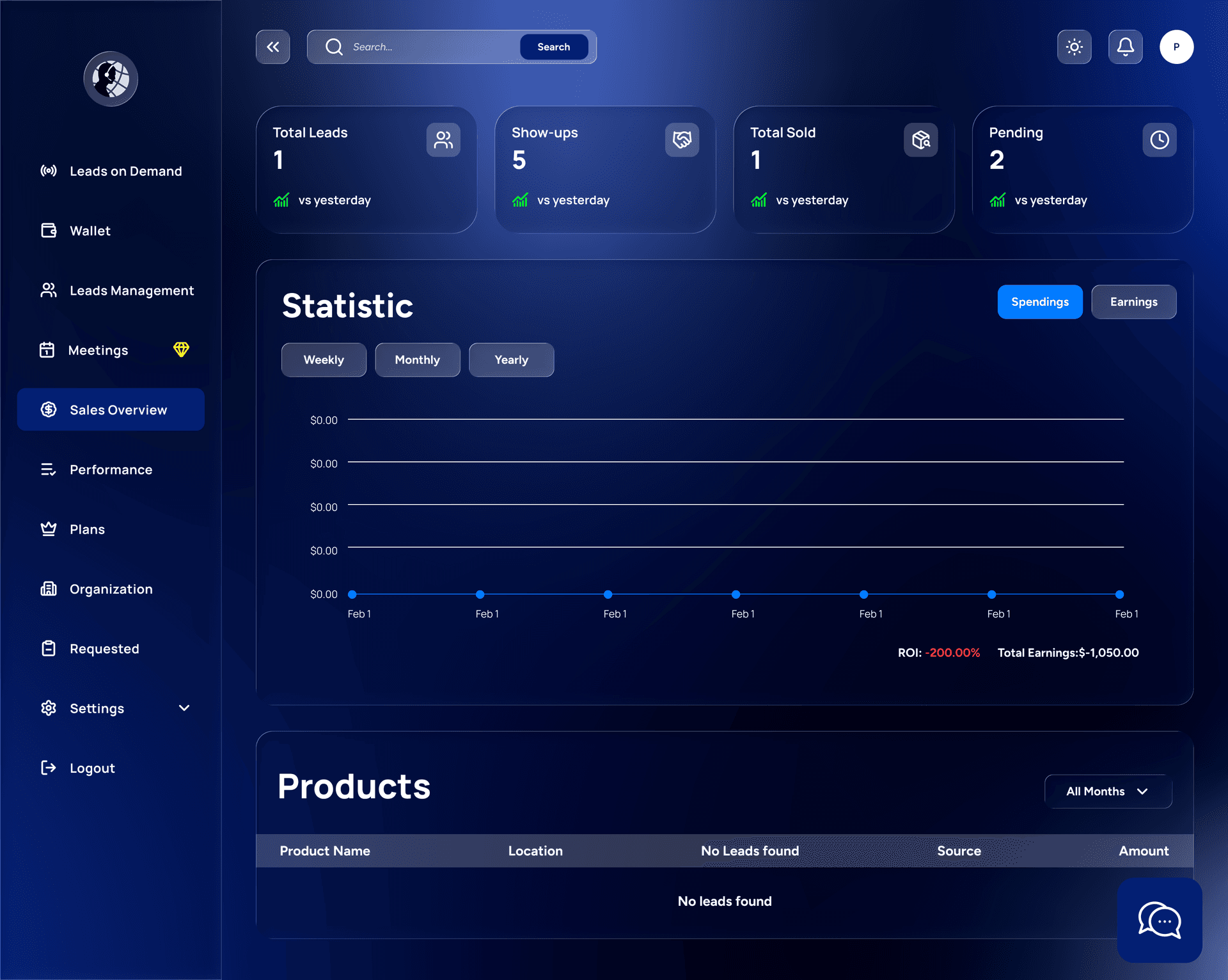Click the Organization building icon
1228x980 pixels.
coord(49,589)
